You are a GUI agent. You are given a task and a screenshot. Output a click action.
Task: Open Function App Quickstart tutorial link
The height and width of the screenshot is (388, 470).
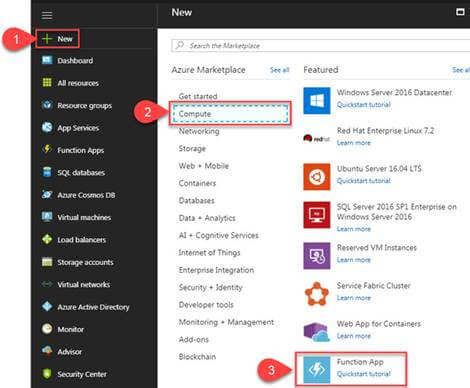click(364, 374)
